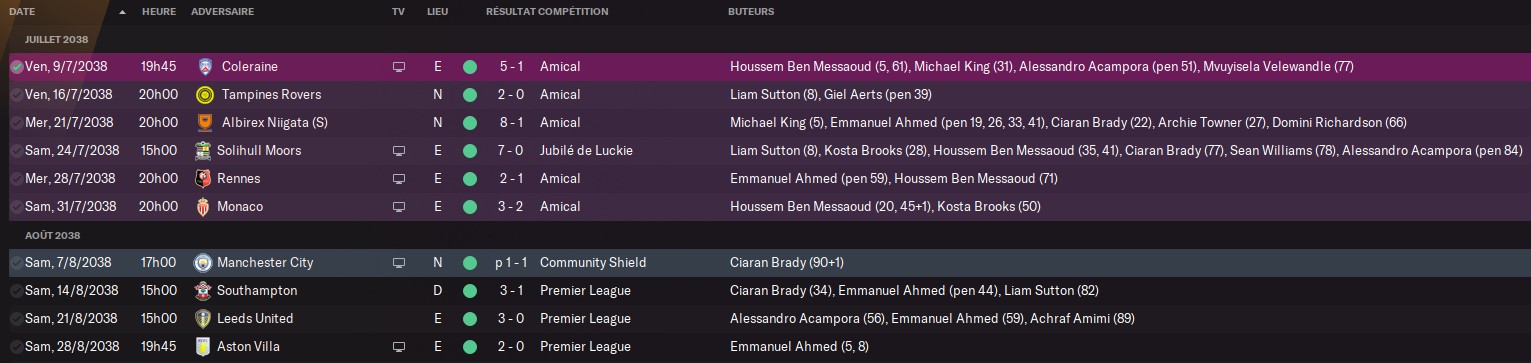Collapse the Août 2038 month group
The image size is (1531, 363).
click(x=53, y=235)
